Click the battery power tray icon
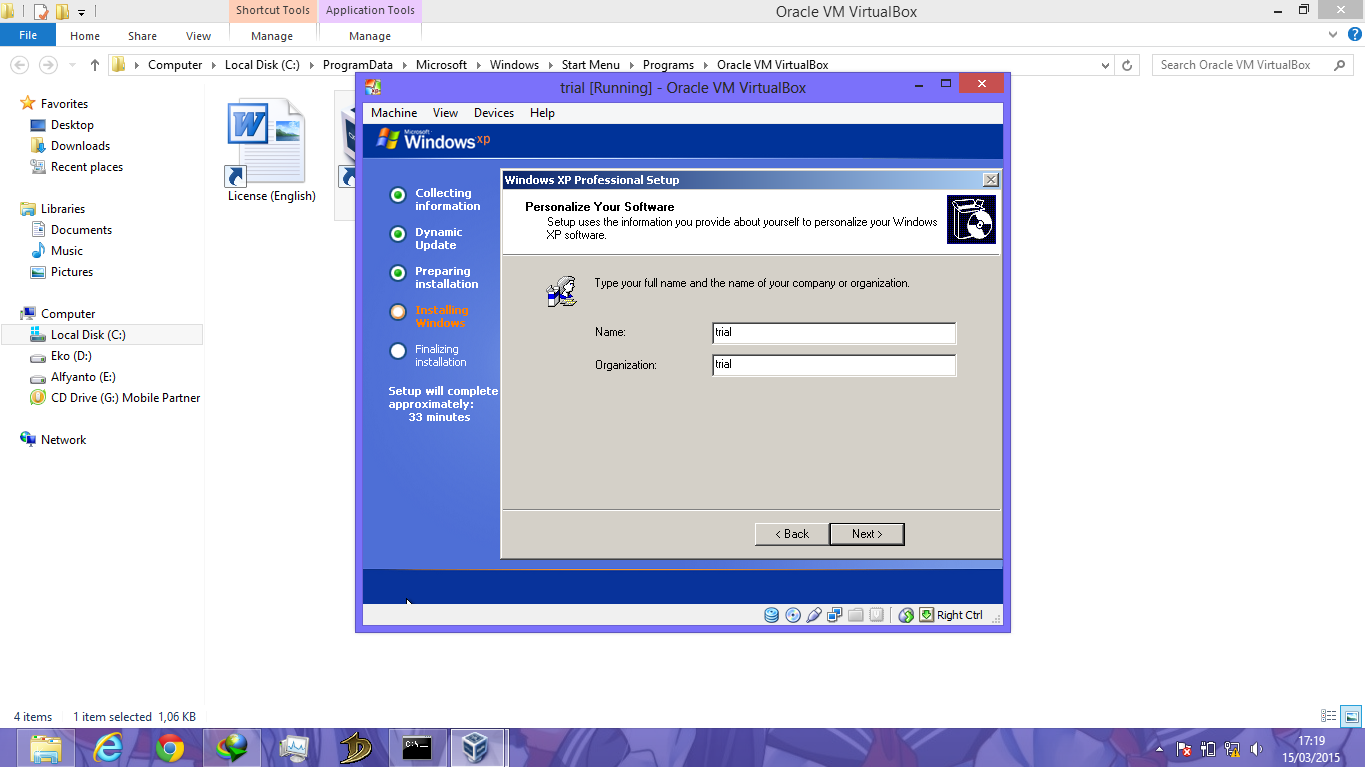The height and width of the screenshot is (767, 1365). 1208,749
